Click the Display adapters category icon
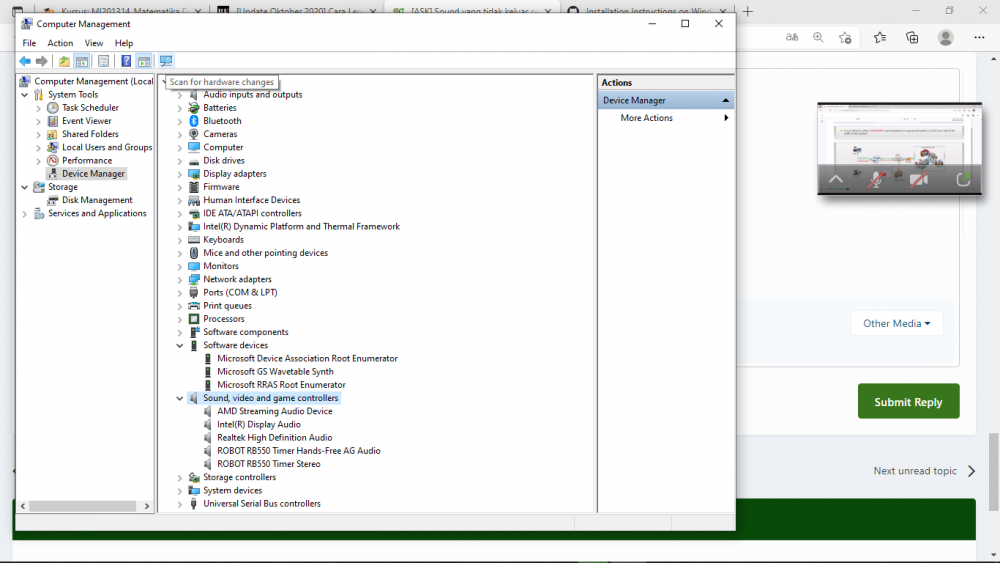 (194, 174)
